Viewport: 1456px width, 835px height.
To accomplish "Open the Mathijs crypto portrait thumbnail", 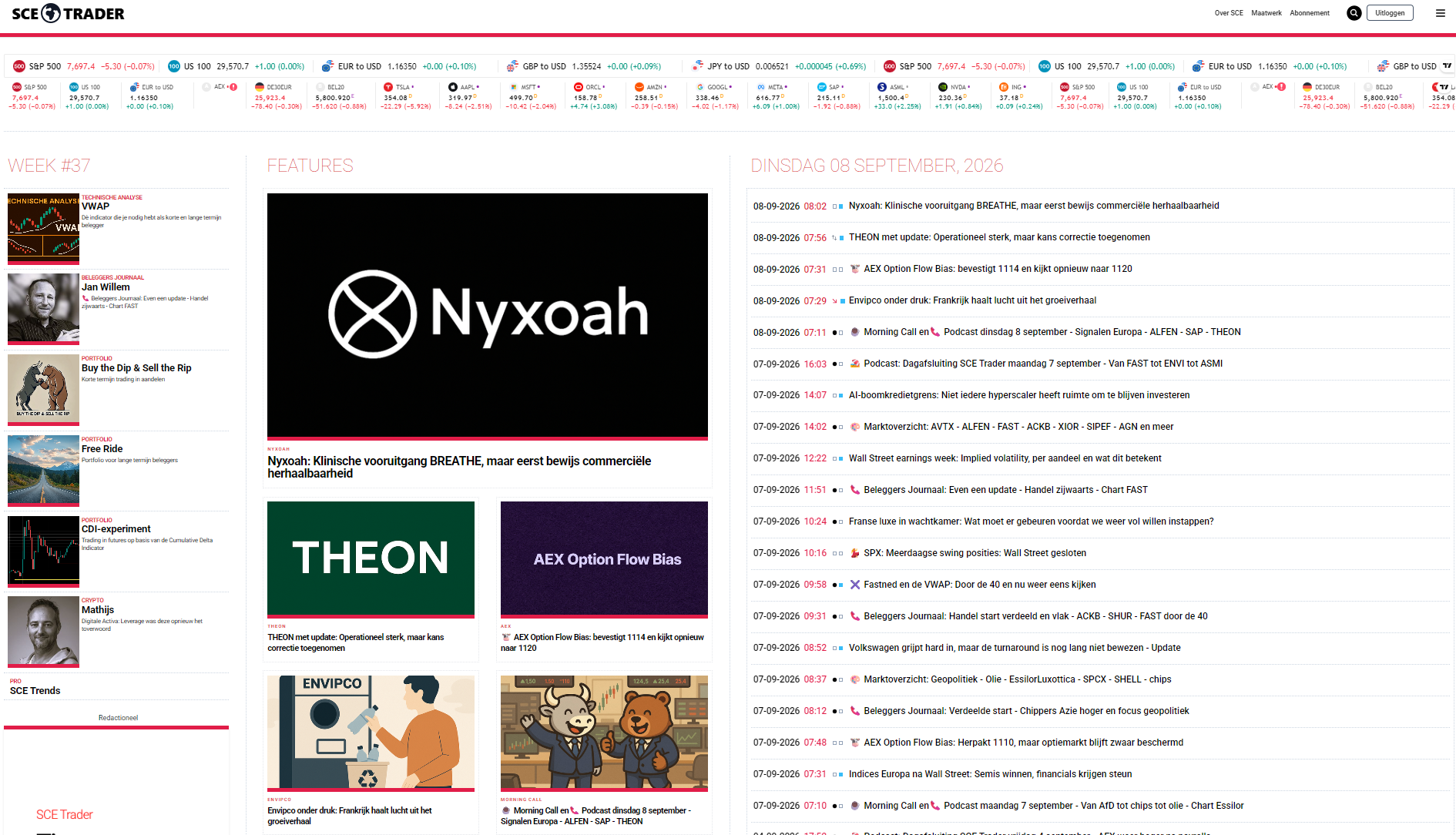I will 43,631.
